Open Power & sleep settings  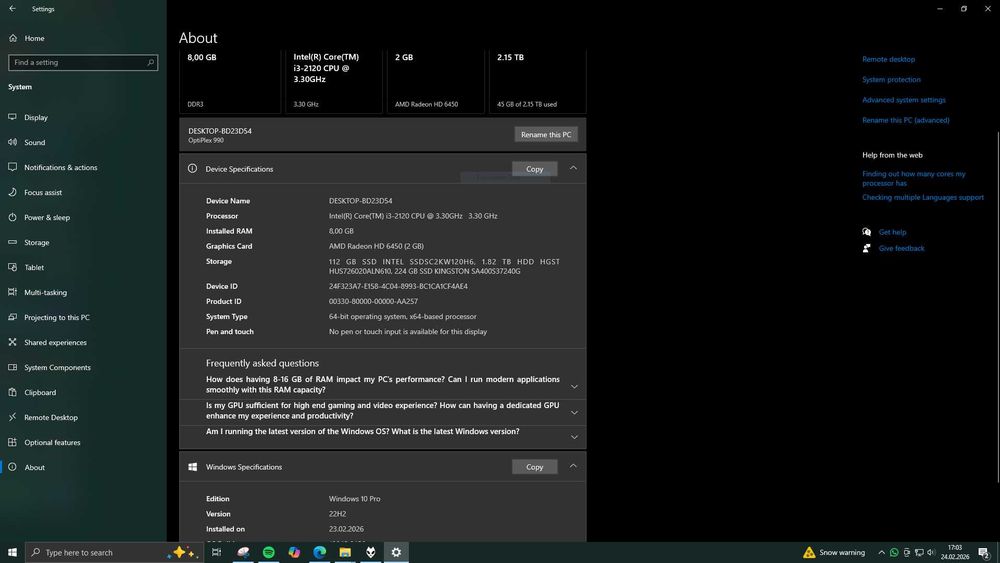[47, 217]
